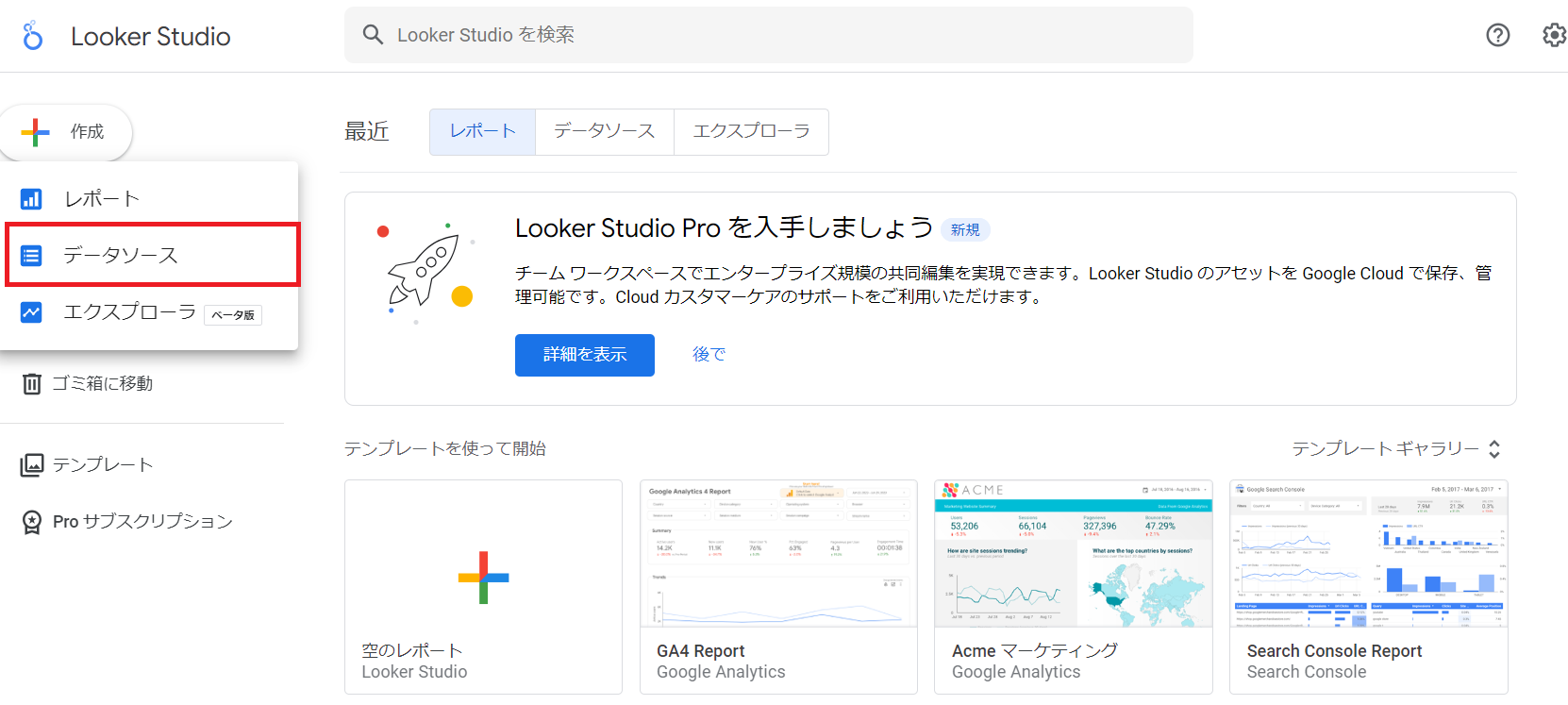Click the Looker Studio Pro を入手しましょう heading
1568x705 pixels.
click(x=724, y=228)
